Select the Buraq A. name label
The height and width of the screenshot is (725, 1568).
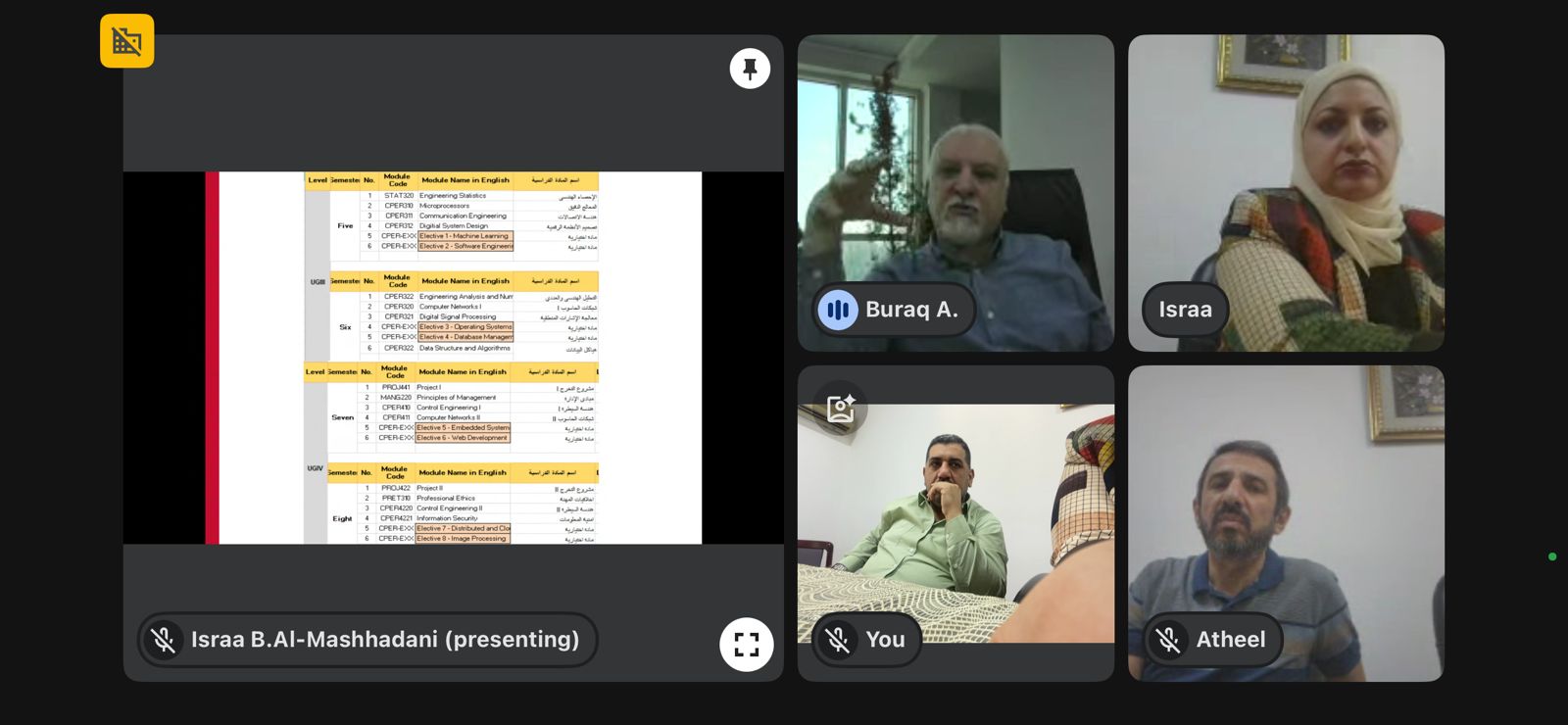point(911,310)
